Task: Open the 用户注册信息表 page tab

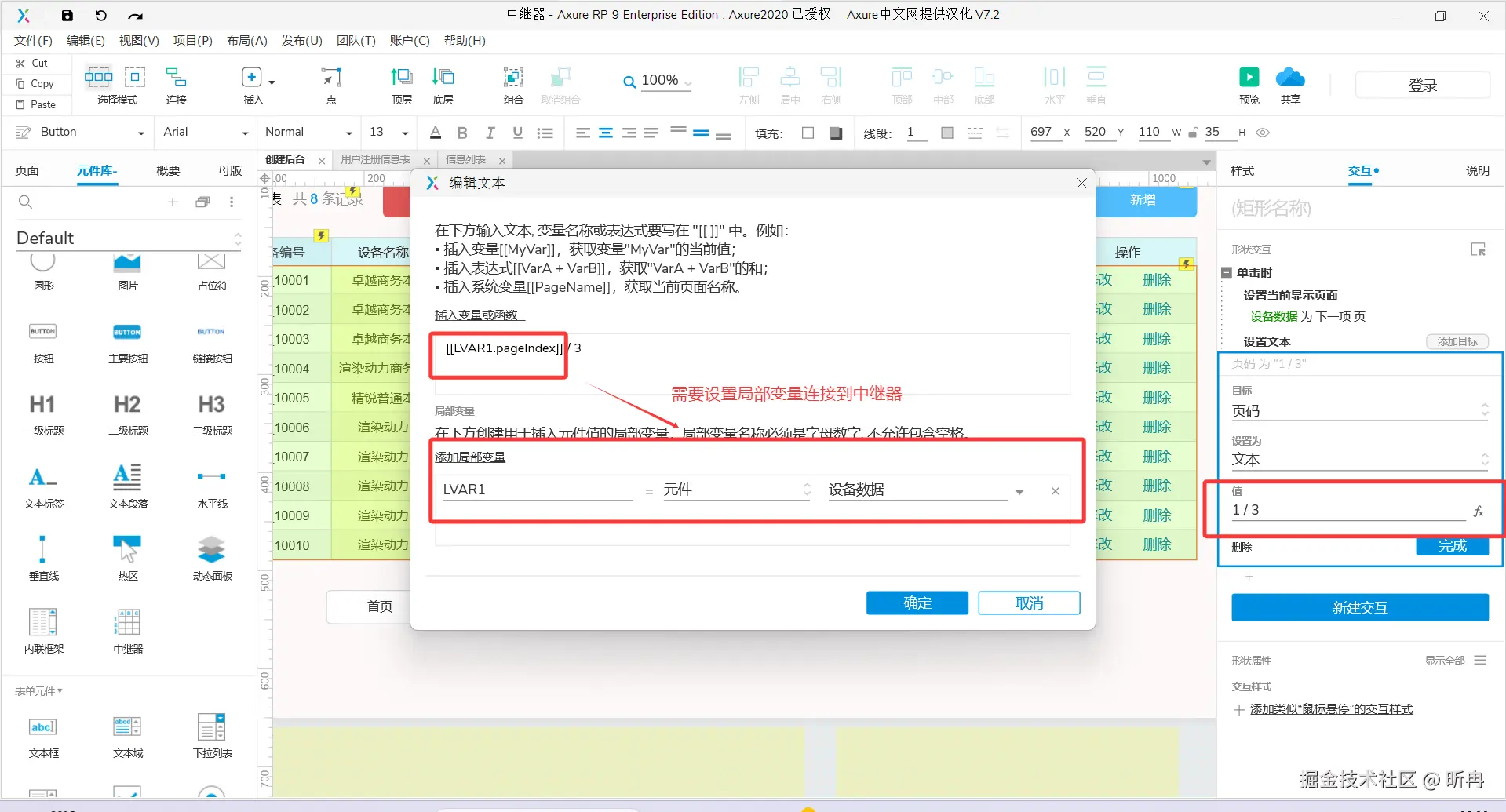Action: (x=376, y=160)
